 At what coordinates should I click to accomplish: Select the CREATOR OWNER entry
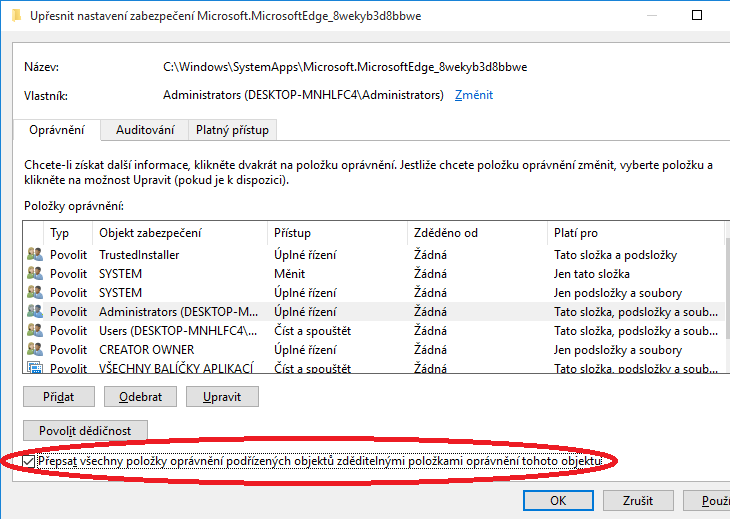(374, 350)
